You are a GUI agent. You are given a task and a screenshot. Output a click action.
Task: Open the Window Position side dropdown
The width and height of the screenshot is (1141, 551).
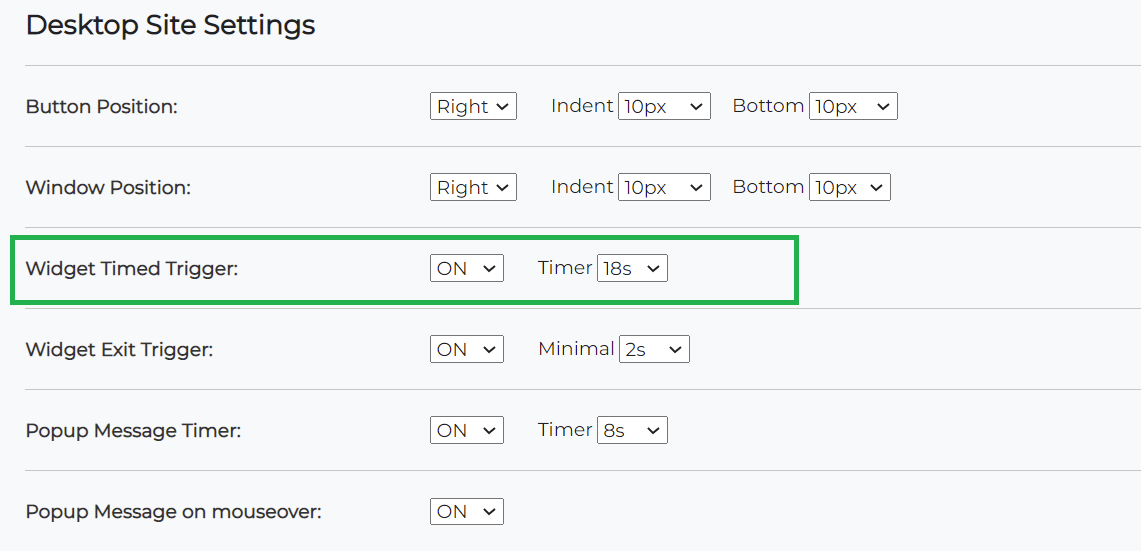click(473, 188)
